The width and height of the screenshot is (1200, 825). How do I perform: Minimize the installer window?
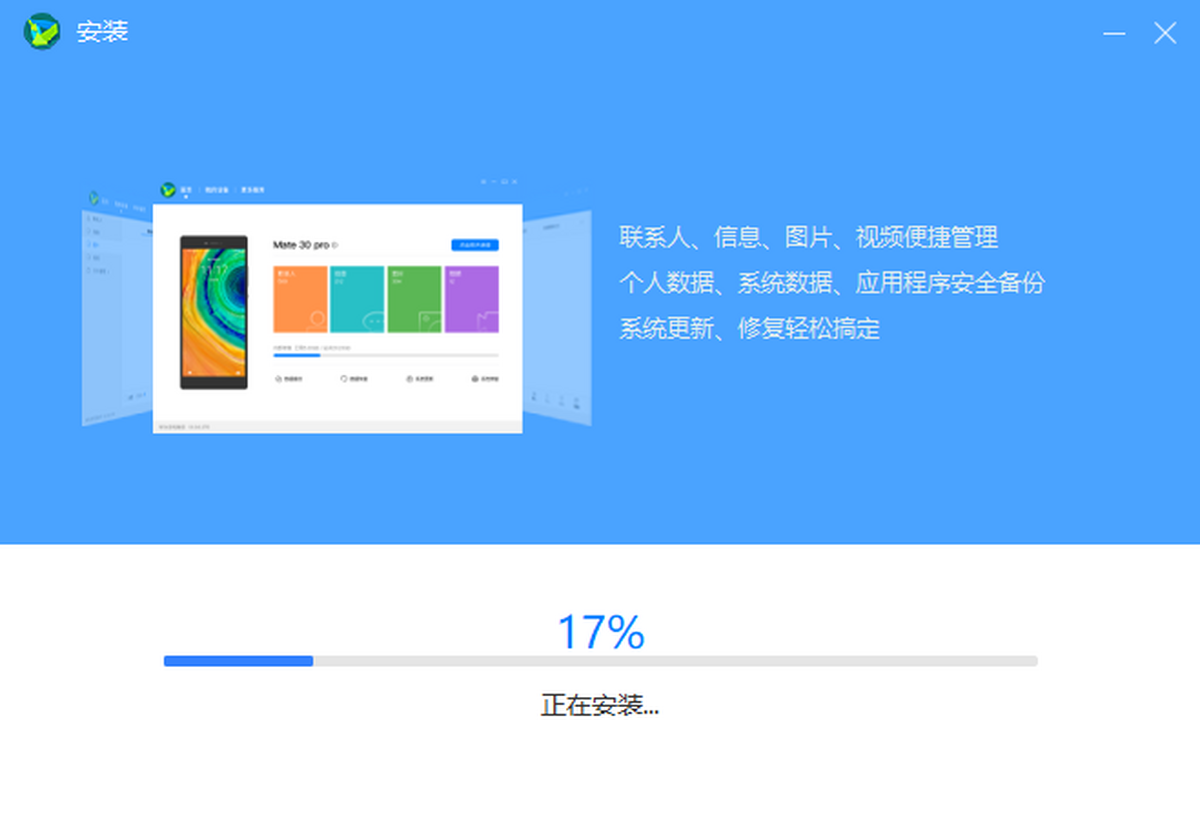coord(1114,33)
